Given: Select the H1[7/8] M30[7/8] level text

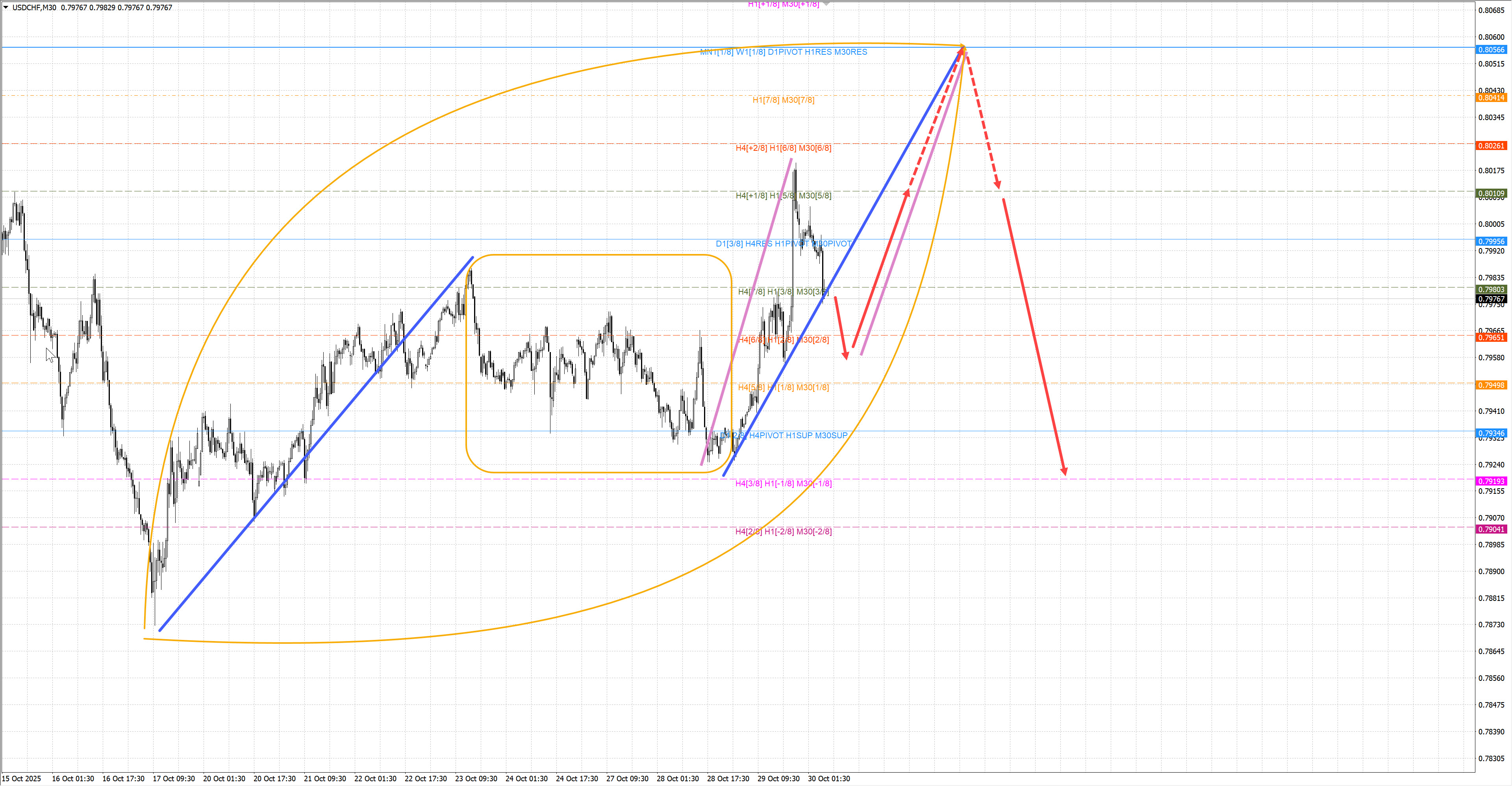Looking at the screenshot, I should (x=783, y=100).
